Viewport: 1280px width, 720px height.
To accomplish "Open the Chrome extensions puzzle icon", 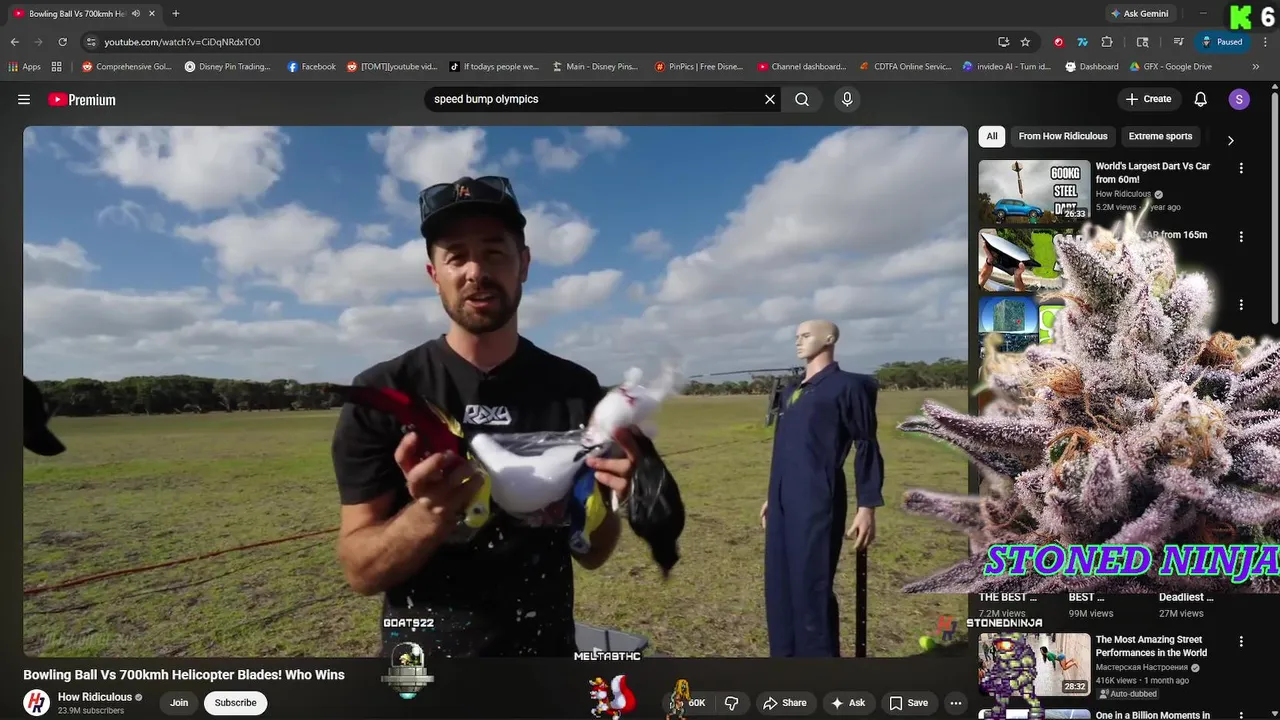I will (1107, 42).
